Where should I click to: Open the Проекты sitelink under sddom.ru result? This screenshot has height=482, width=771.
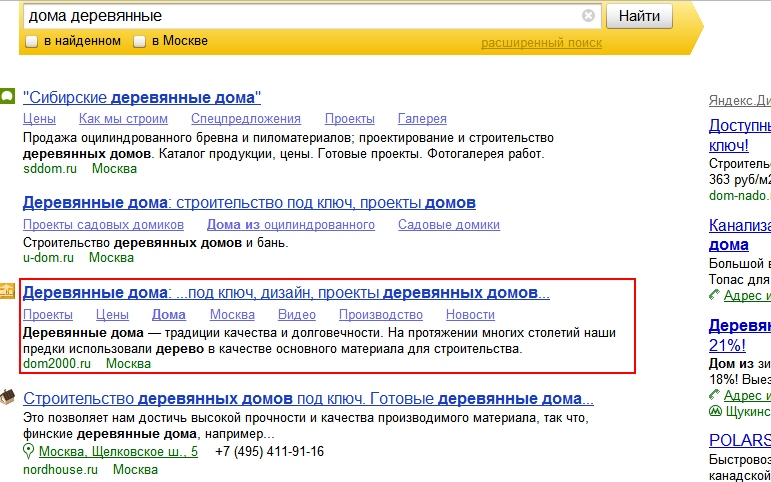[350, 119]
